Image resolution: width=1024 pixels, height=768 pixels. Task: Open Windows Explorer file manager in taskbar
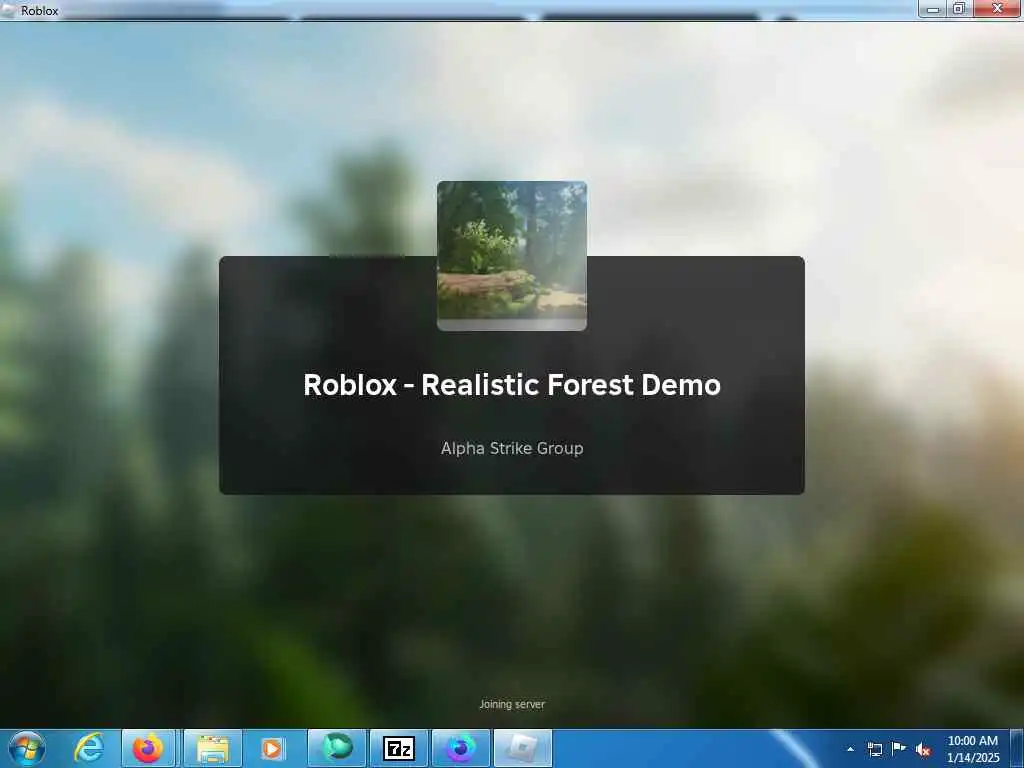coord(212,748)
